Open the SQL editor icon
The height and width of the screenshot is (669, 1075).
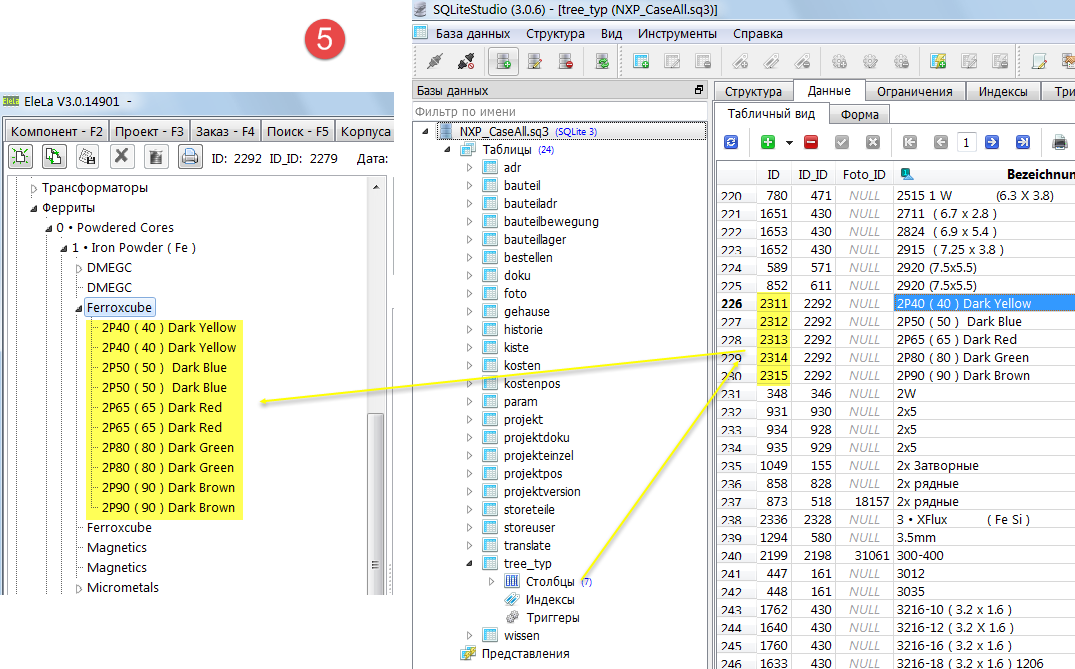1039,62
